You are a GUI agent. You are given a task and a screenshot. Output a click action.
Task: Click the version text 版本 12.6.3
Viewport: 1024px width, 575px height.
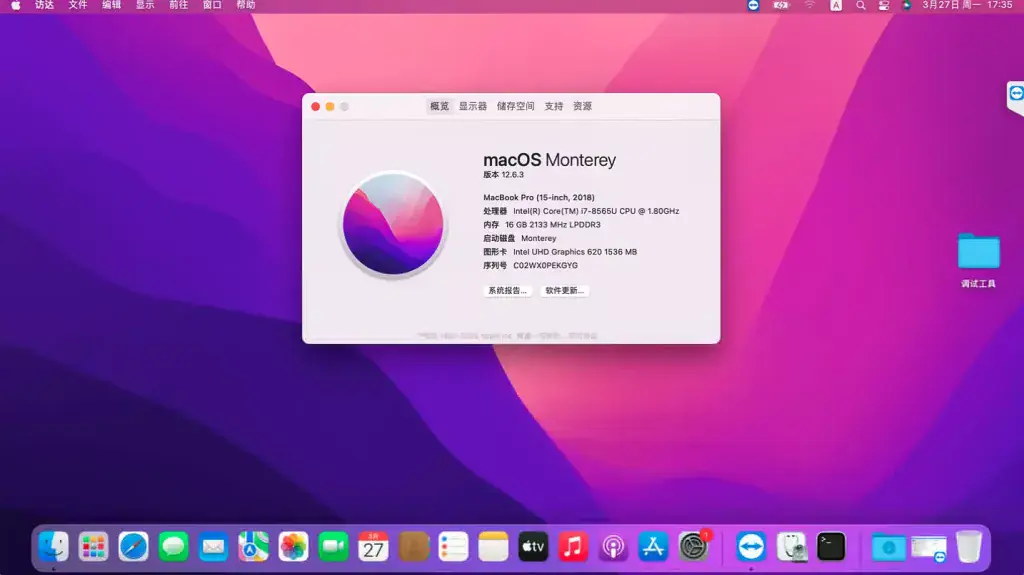(x=504, y=175)
